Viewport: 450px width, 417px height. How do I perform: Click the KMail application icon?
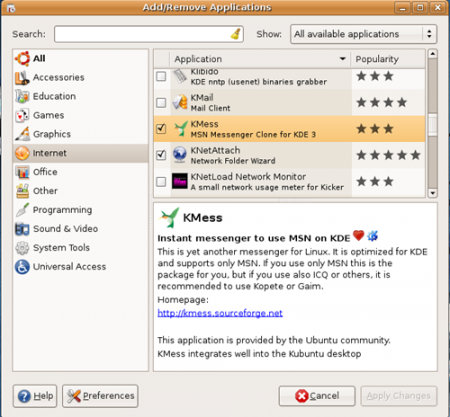click(180, 102)
